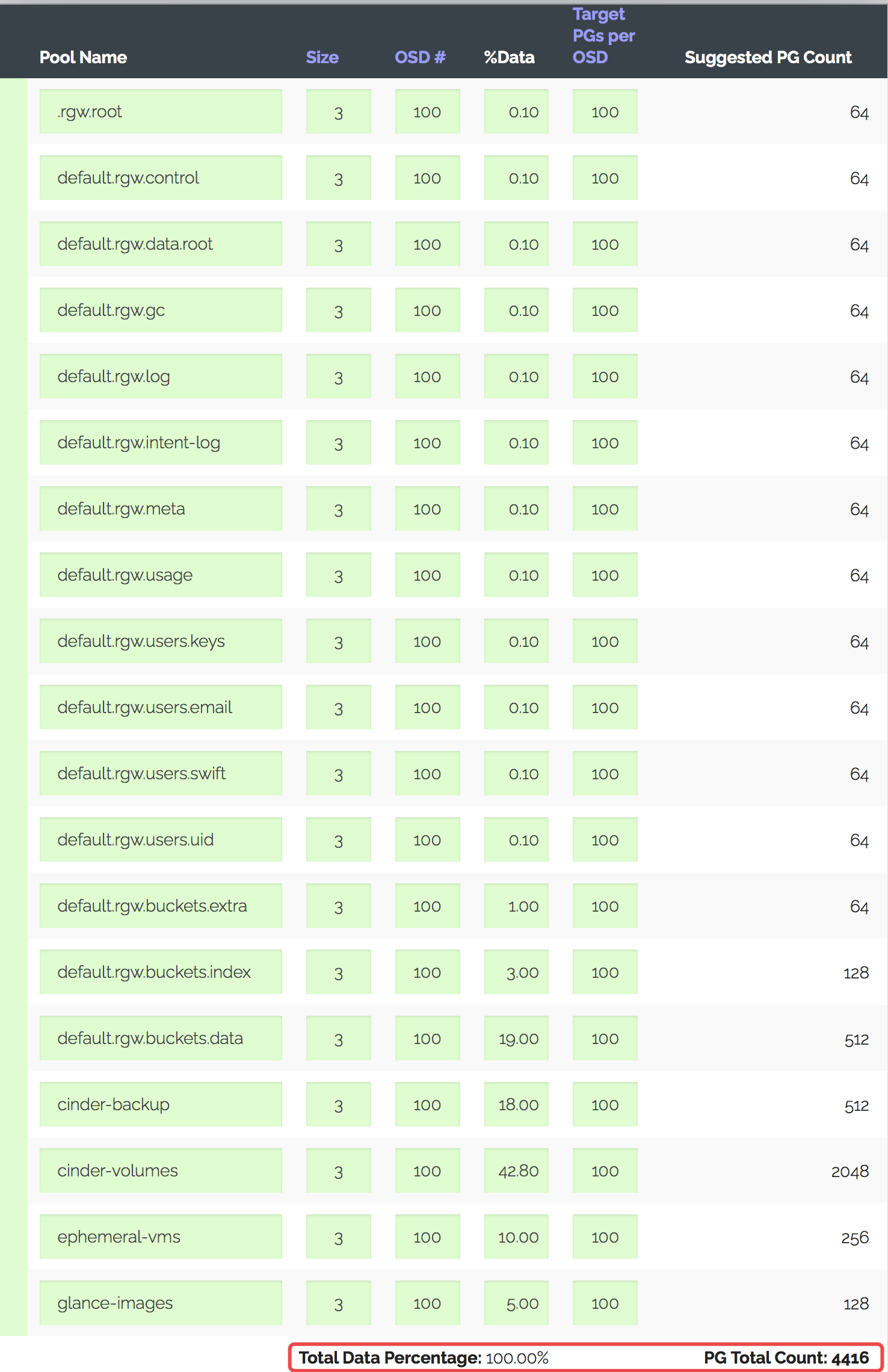Edit the default.rgw.buckets.data pool name field

pos(161,1038)
